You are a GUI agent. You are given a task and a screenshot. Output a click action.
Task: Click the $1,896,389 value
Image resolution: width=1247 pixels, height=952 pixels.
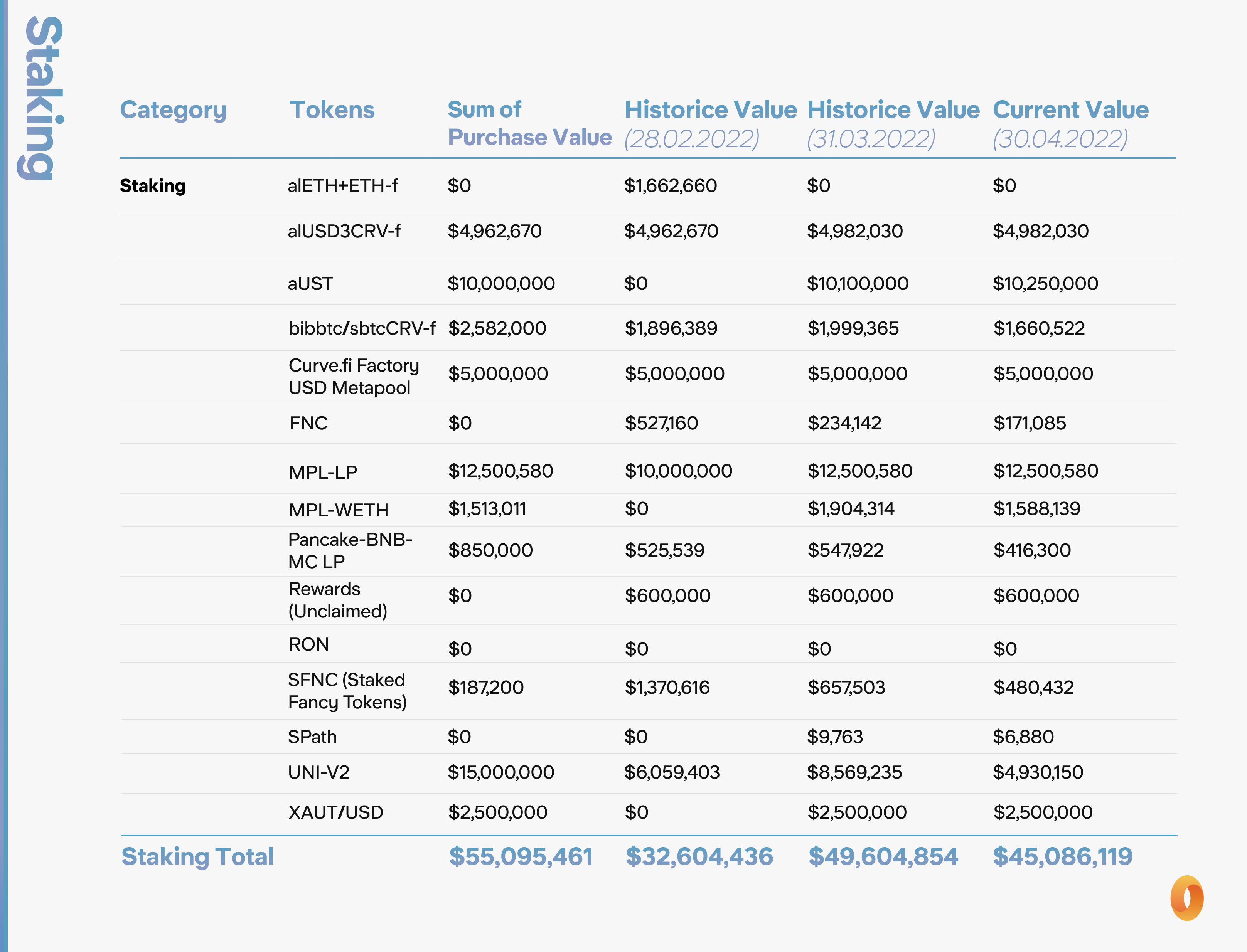point(671,328)
